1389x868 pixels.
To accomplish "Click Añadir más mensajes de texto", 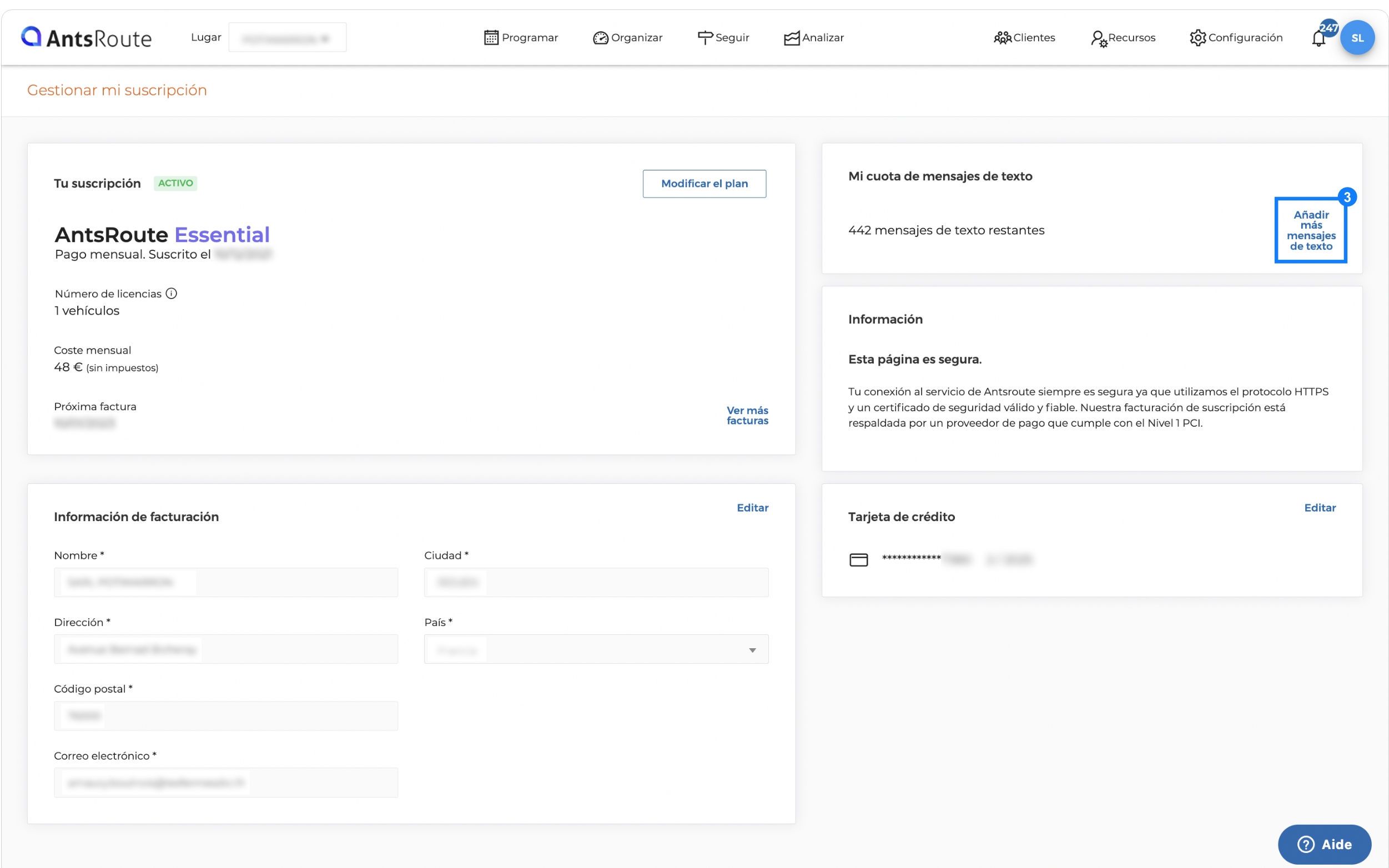I will 1310,230.
